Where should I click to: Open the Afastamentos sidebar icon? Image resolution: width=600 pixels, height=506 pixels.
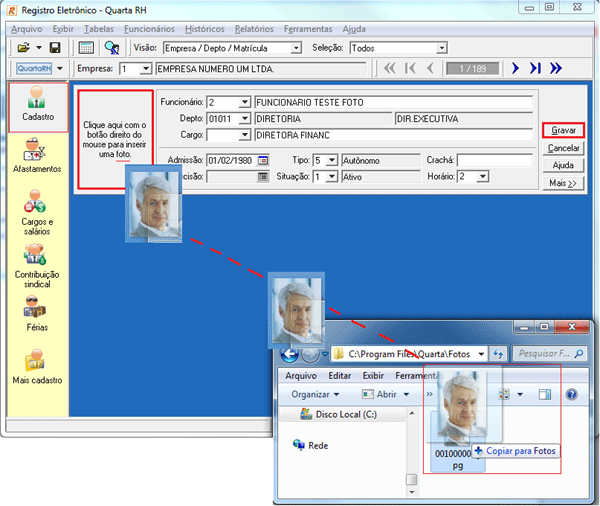pos(37,153)
